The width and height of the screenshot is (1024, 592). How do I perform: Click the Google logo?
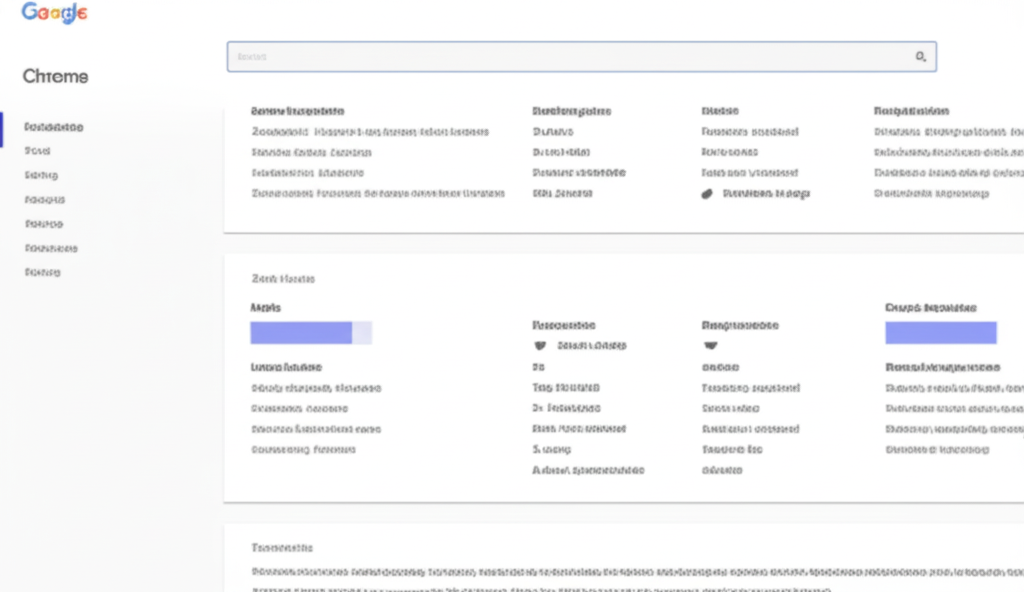click(x=54, y=12)
